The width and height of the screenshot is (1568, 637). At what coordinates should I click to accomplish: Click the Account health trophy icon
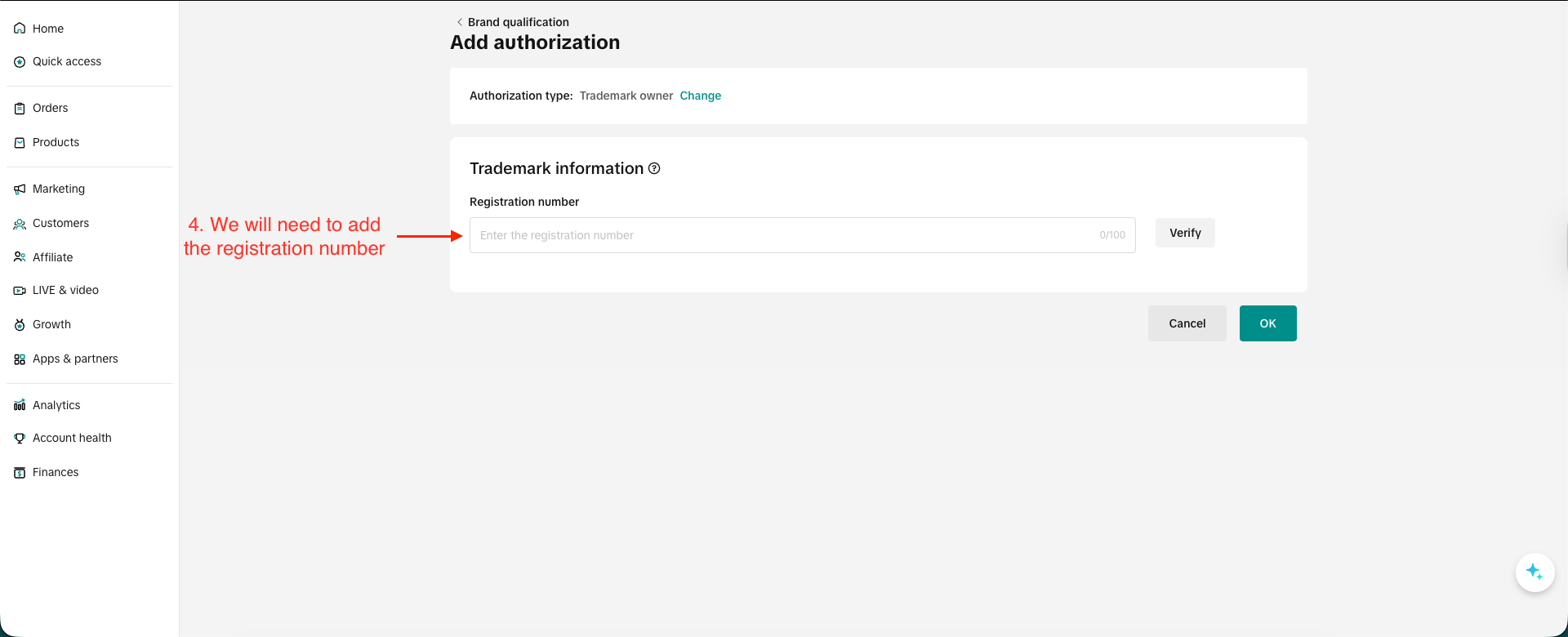[x=20, y=439]
